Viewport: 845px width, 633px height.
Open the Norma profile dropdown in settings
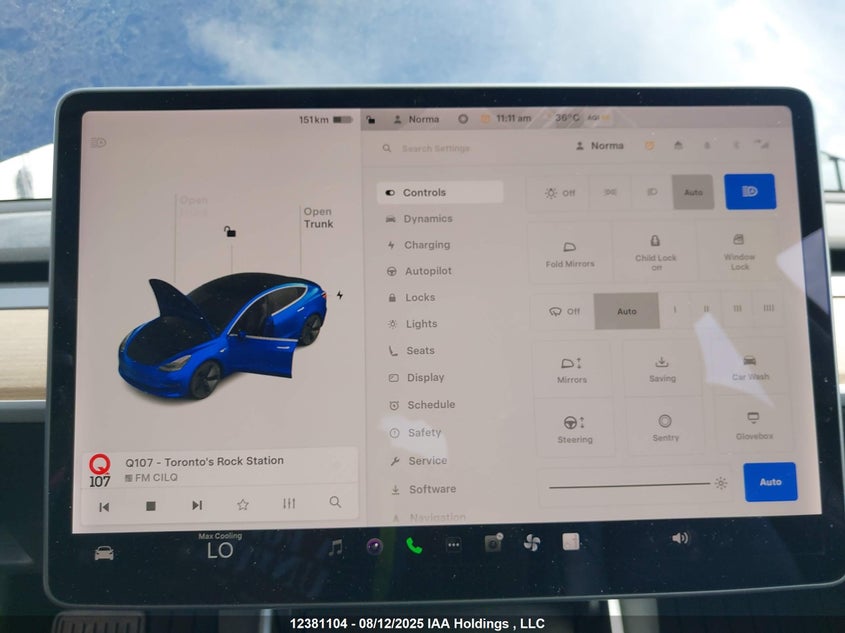point(600,146)
